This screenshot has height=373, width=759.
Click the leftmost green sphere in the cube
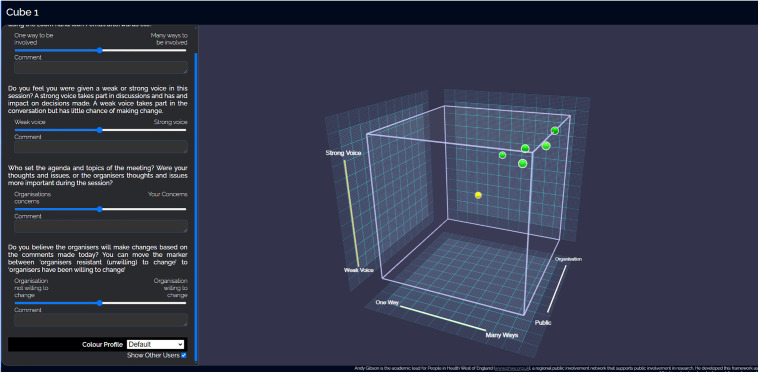pyautogui.click(x=502, y=155)
